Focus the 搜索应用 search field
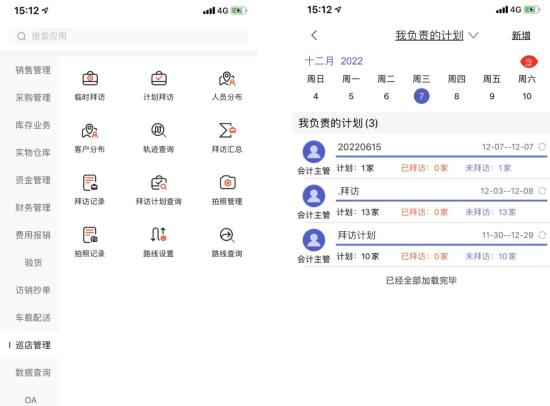 [x=128, y=36]
